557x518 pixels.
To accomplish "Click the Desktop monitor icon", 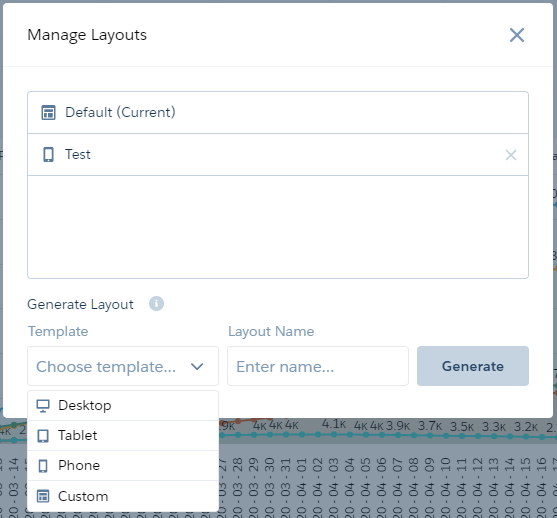I will 43,406.
